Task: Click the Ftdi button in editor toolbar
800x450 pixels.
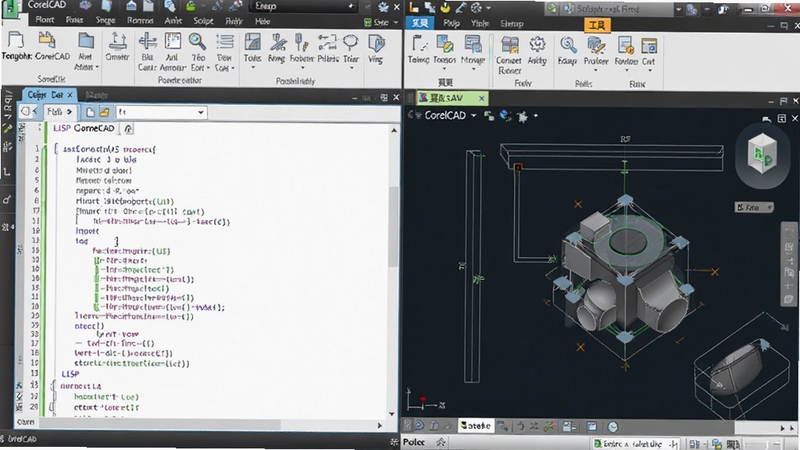Action: click(60, 112)
